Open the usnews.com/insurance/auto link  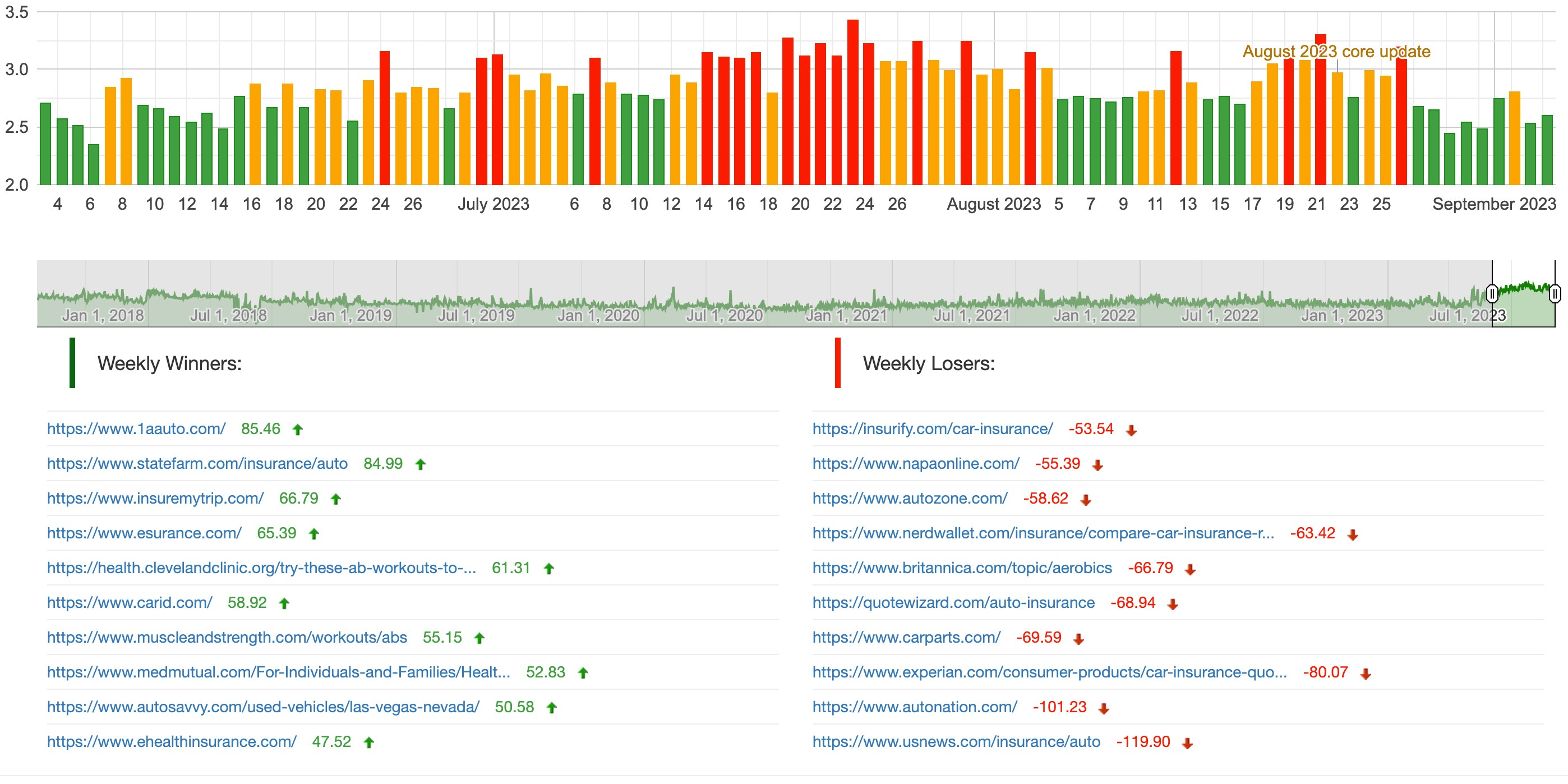[x=956, y=741]
